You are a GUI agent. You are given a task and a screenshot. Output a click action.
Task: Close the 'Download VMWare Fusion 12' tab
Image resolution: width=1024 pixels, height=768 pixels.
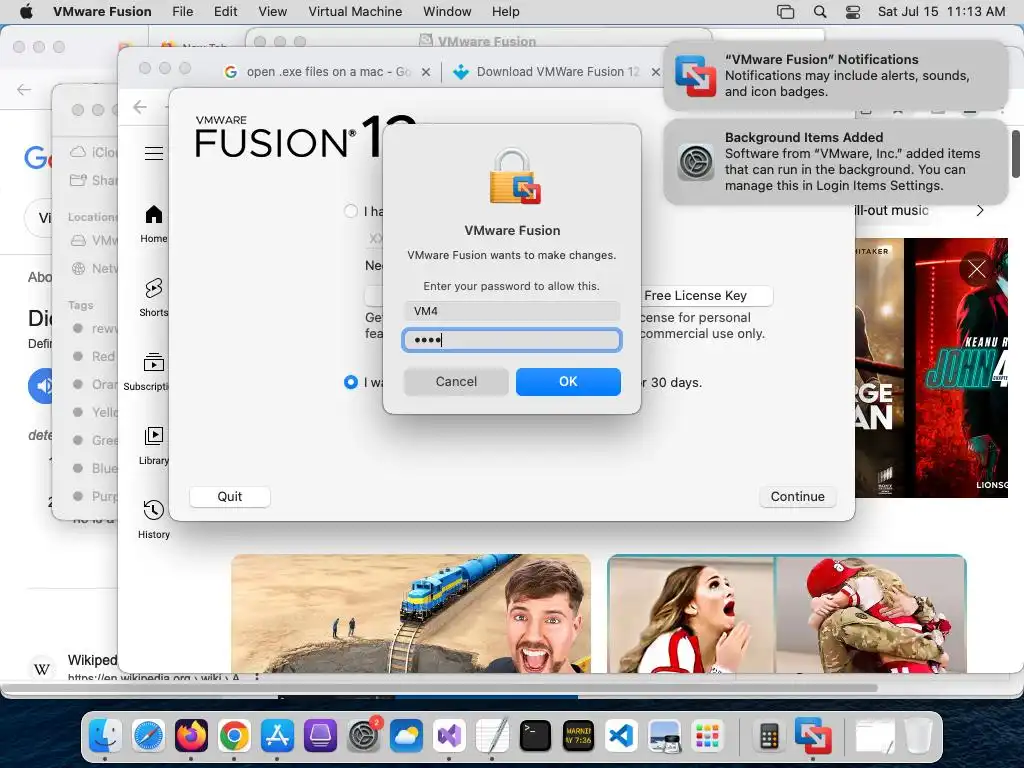click(656, 72)
